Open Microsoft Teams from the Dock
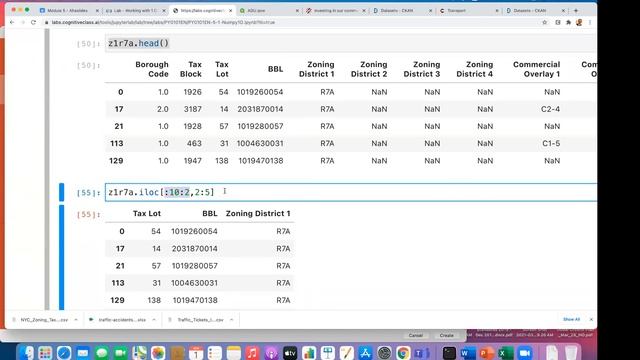 pos(422,353)
